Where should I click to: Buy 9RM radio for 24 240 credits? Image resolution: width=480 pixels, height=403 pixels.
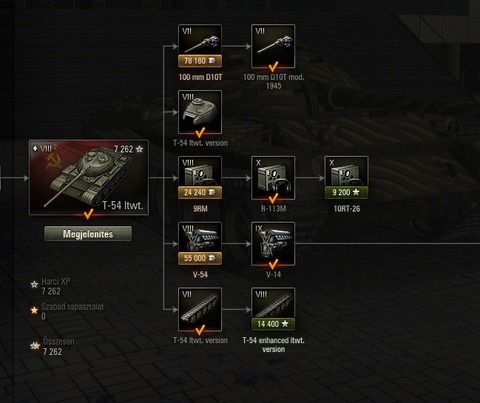click(x=200, y=192)
